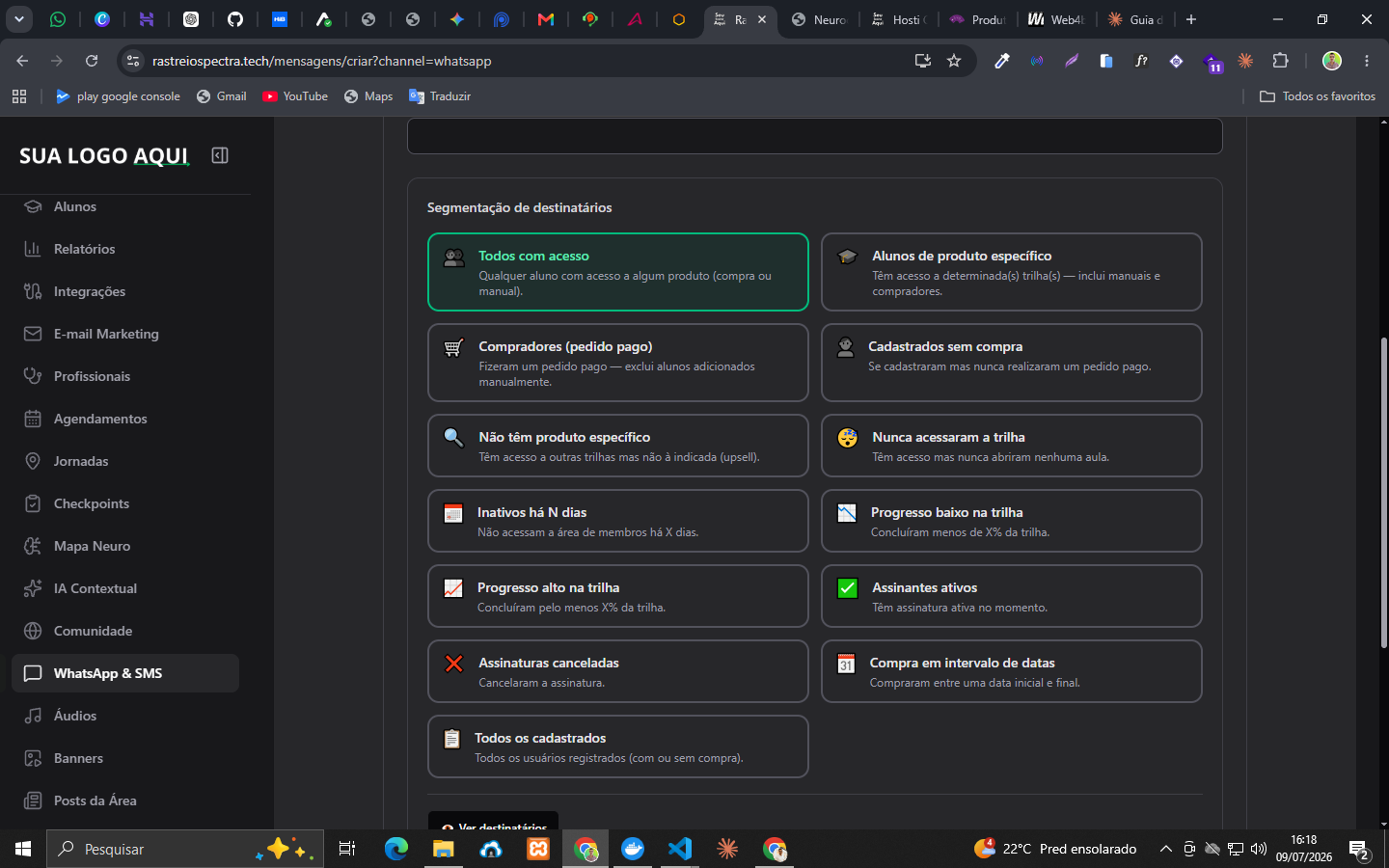Select the 'Todos com acesso' segment option

click(x=618, y=272)
